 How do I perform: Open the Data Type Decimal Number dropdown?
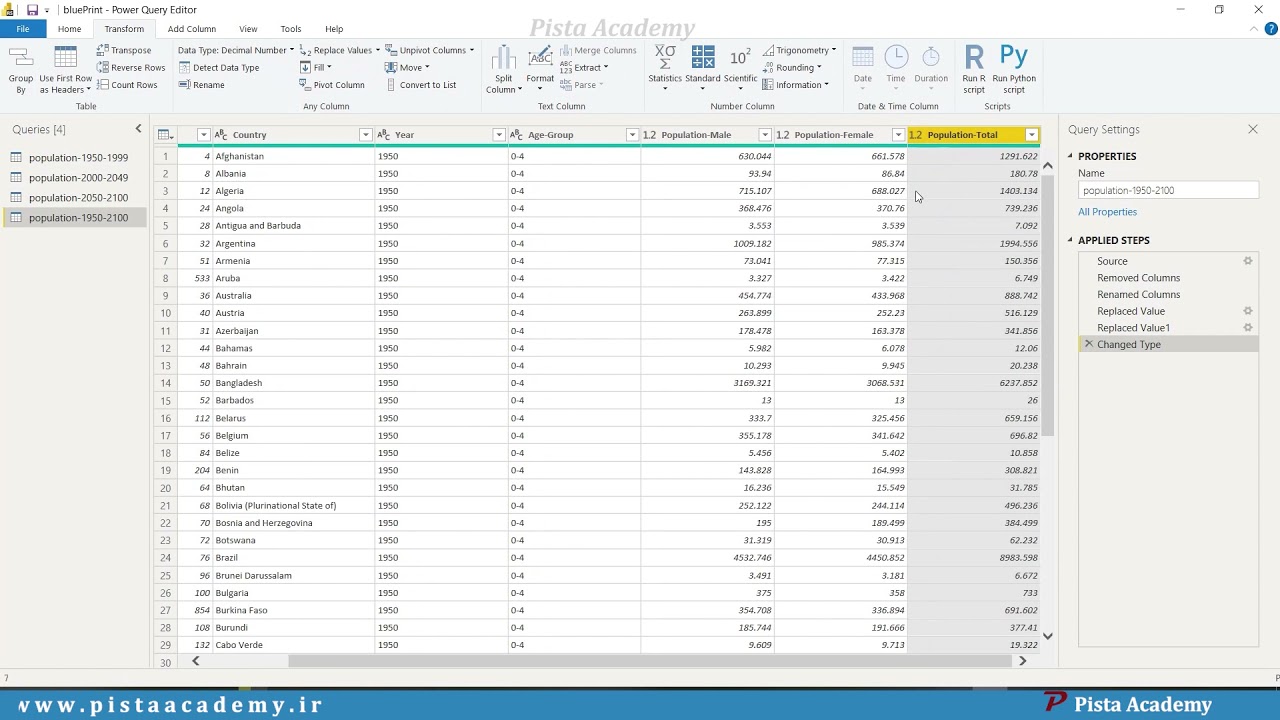pyautogui.click(x=236, y=50)
